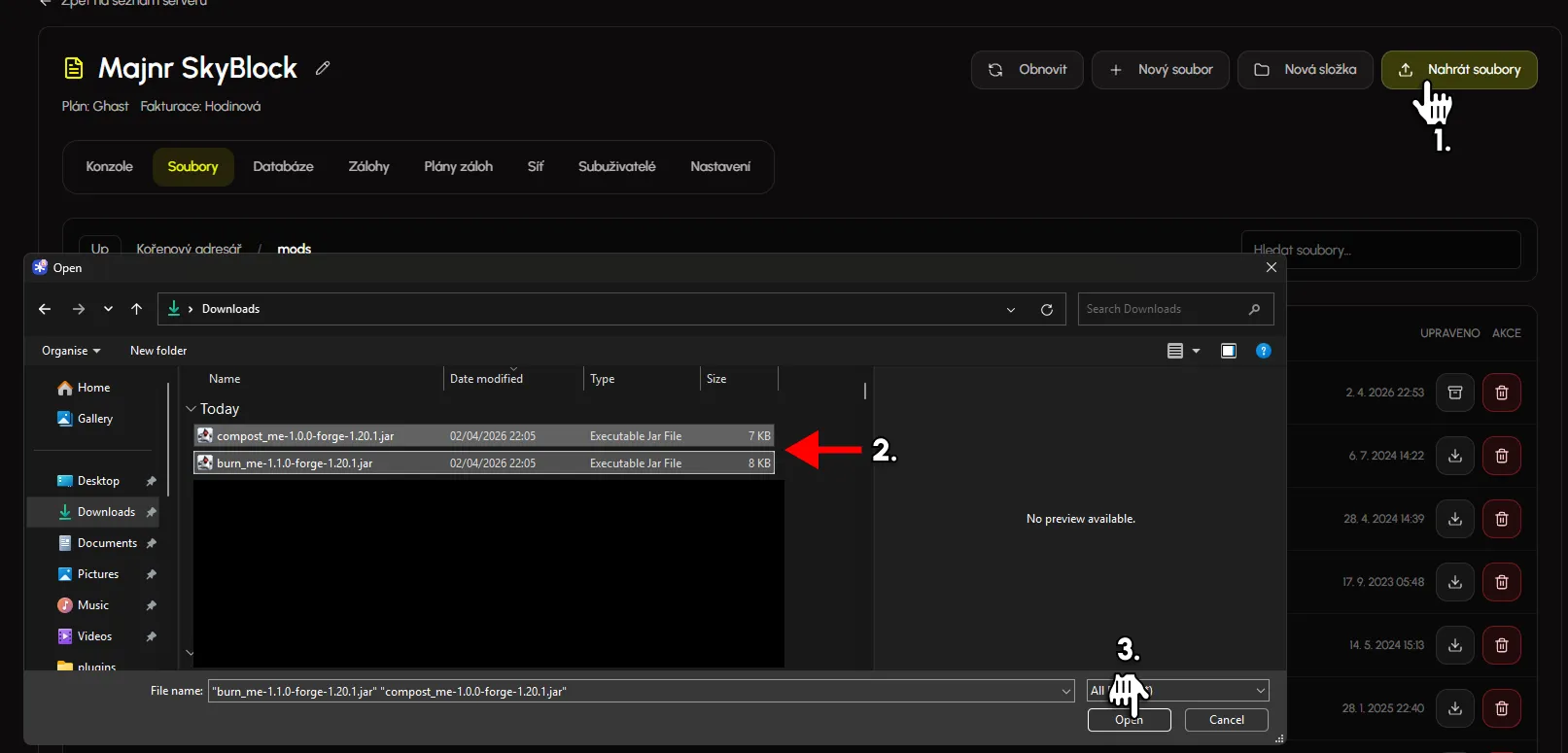Toggle the preview pane icon
This screenshot has width=1568, height=753.
(x=1229, y=351)
